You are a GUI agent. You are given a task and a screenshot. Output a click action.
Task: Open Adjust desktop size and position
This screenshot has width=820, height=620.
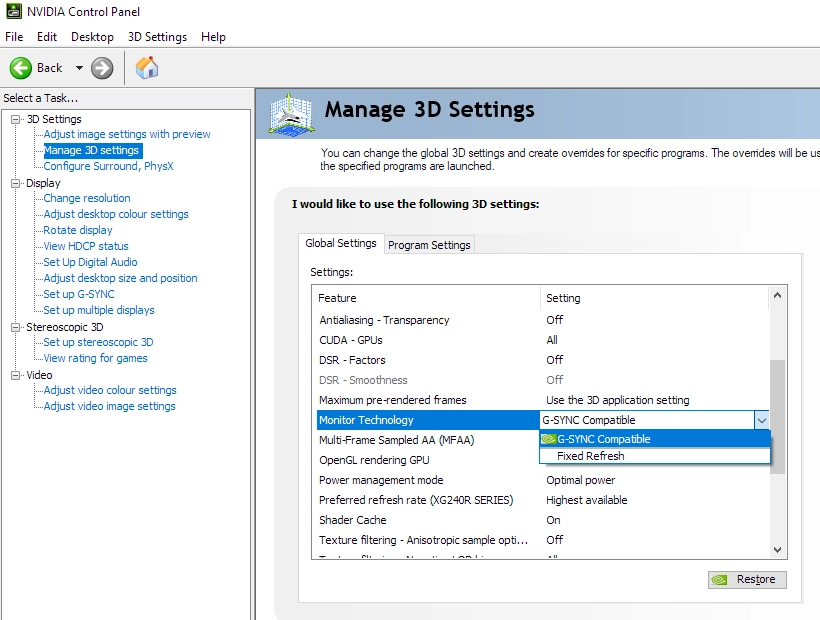point(120,278)
